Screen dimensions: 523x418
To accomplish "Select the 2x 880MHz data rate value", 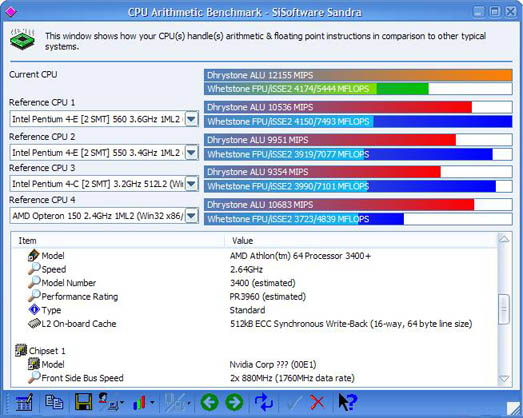I will 292,378.
